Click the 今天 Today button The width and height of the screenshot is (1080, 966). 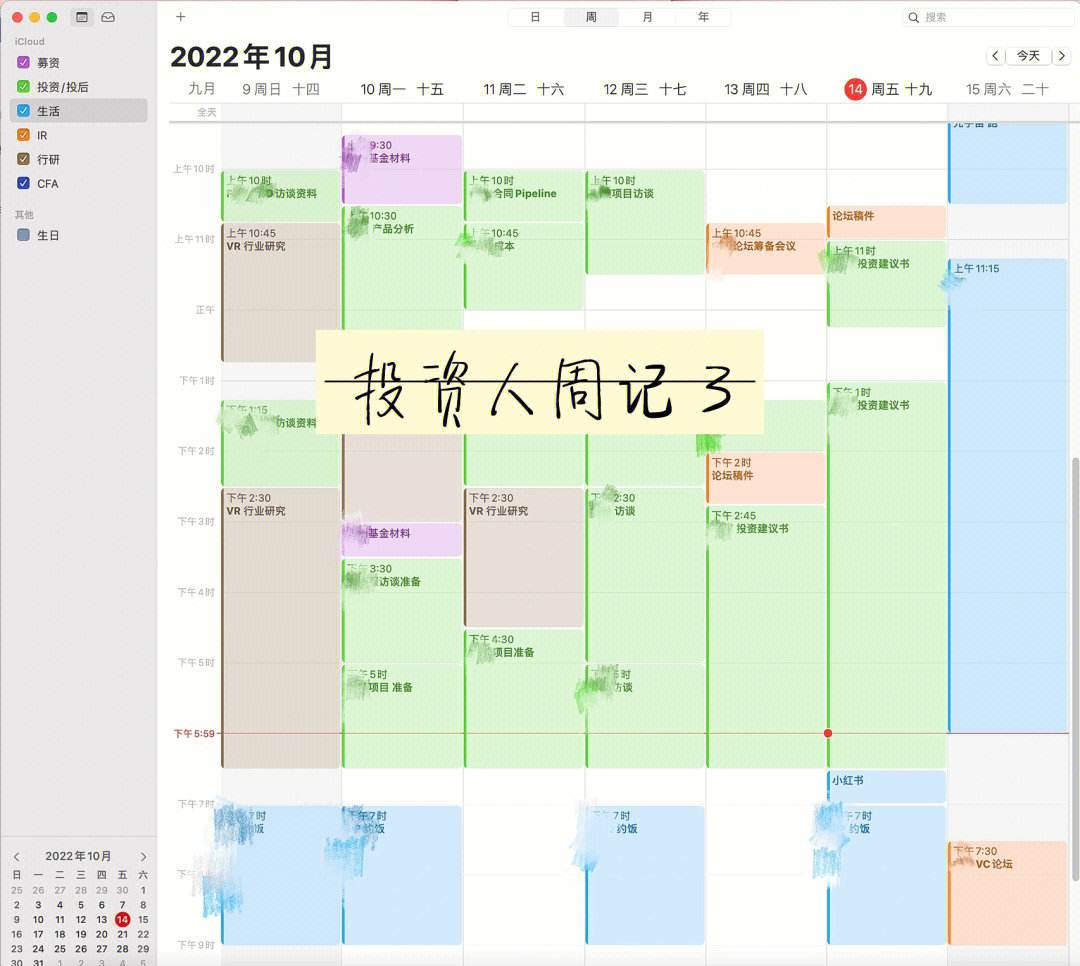coord(1030,56)
